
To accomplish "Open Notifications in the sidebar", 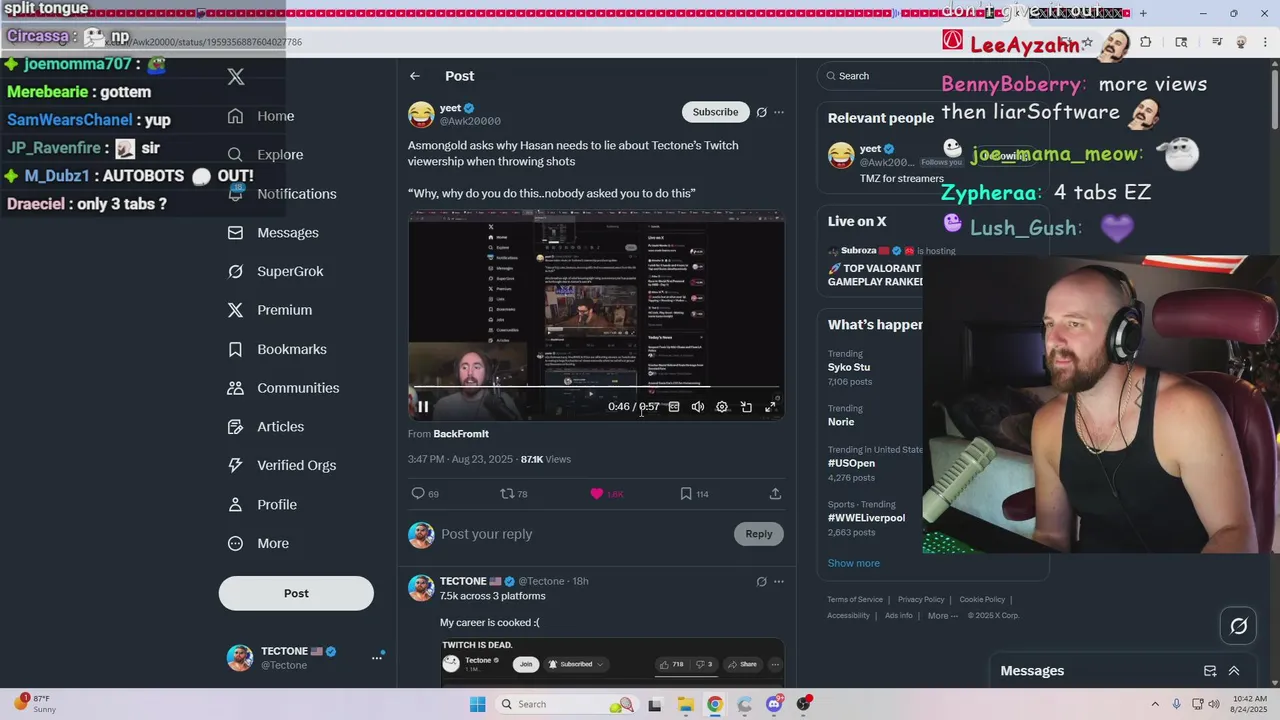I will click(x=282, y=194).
